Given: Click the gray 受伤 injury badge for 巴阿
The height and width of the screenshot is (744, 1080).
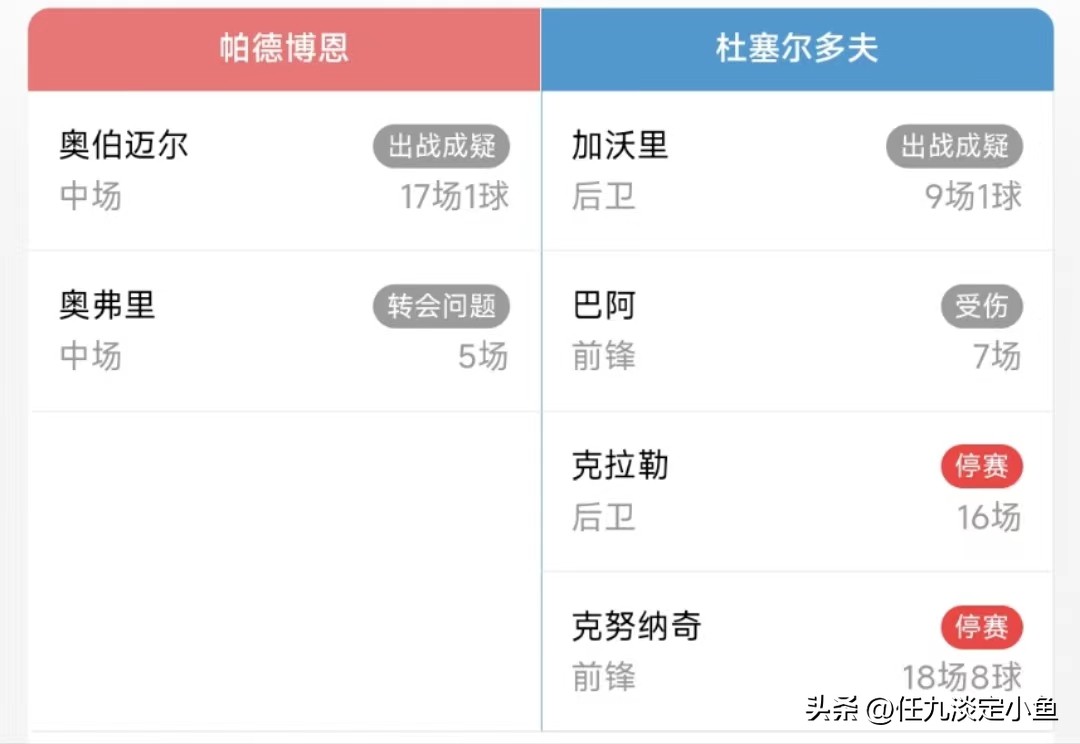Looking at the screenshot, I should click(x=982, y=307).
